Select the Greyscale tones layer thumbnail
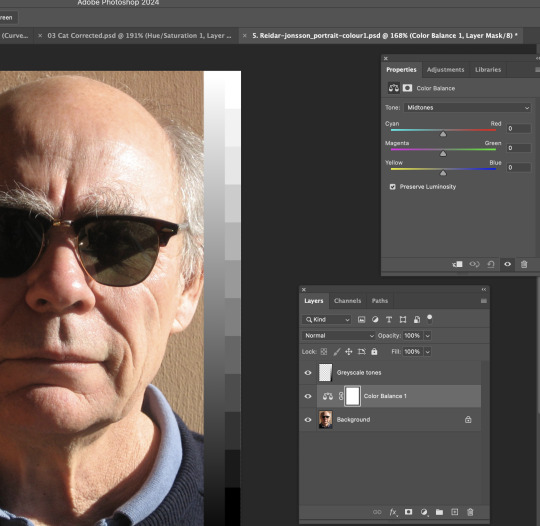The width and height of the screenshot is (540, 526). [325, 373]
